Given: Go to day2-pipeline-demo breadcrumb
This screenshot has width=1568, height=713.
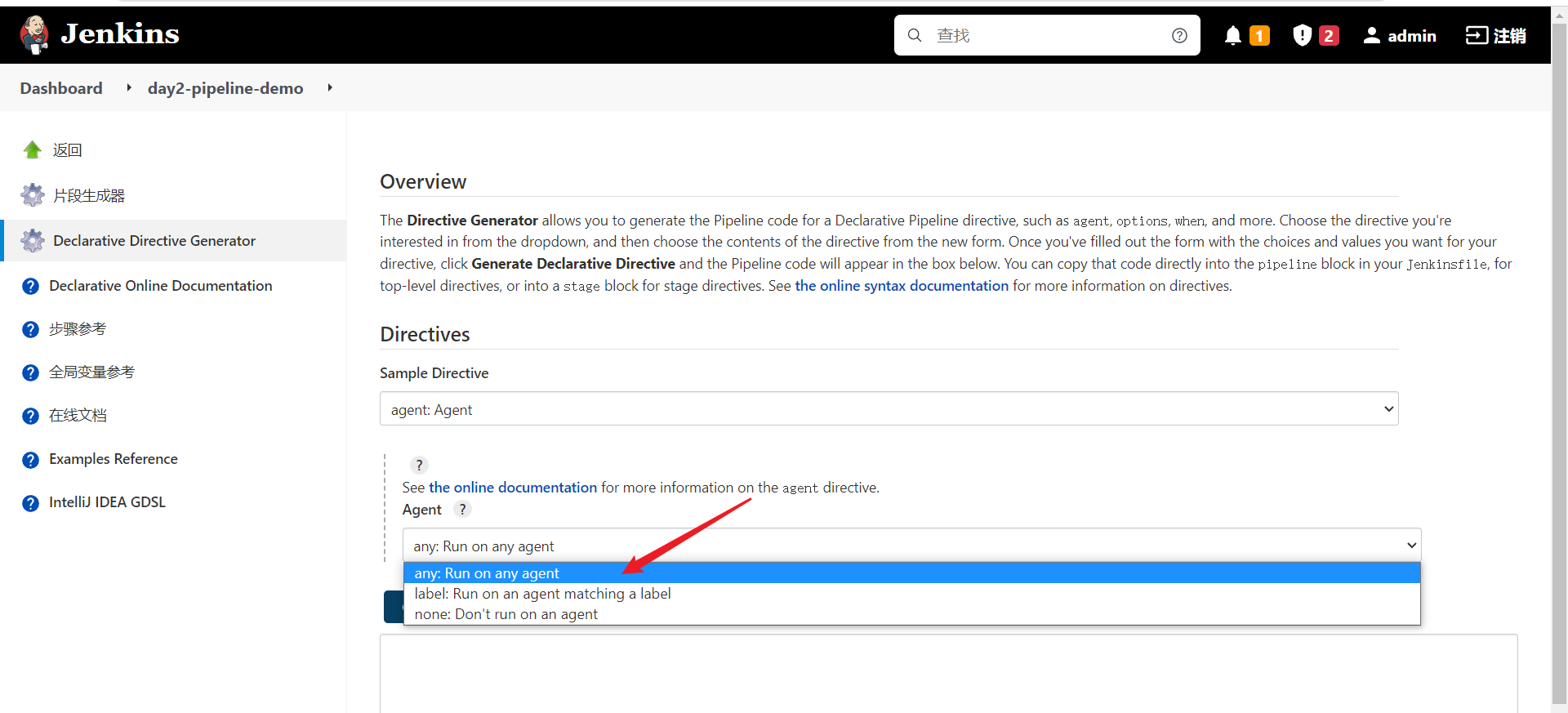Looking at the screenshot, I should [225, 88].
